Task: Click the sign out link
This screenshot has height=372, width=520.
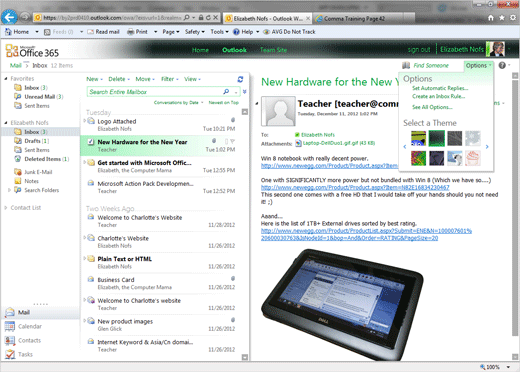Action: [x=419, y=50]
